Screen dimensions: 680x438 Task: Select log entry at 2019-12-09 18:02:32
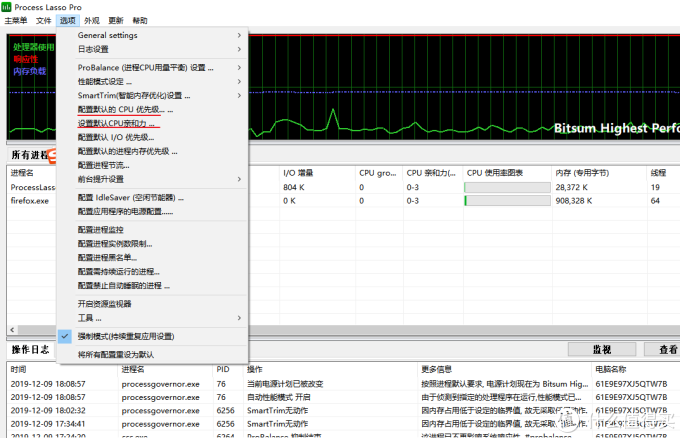[x=343, y=410]
